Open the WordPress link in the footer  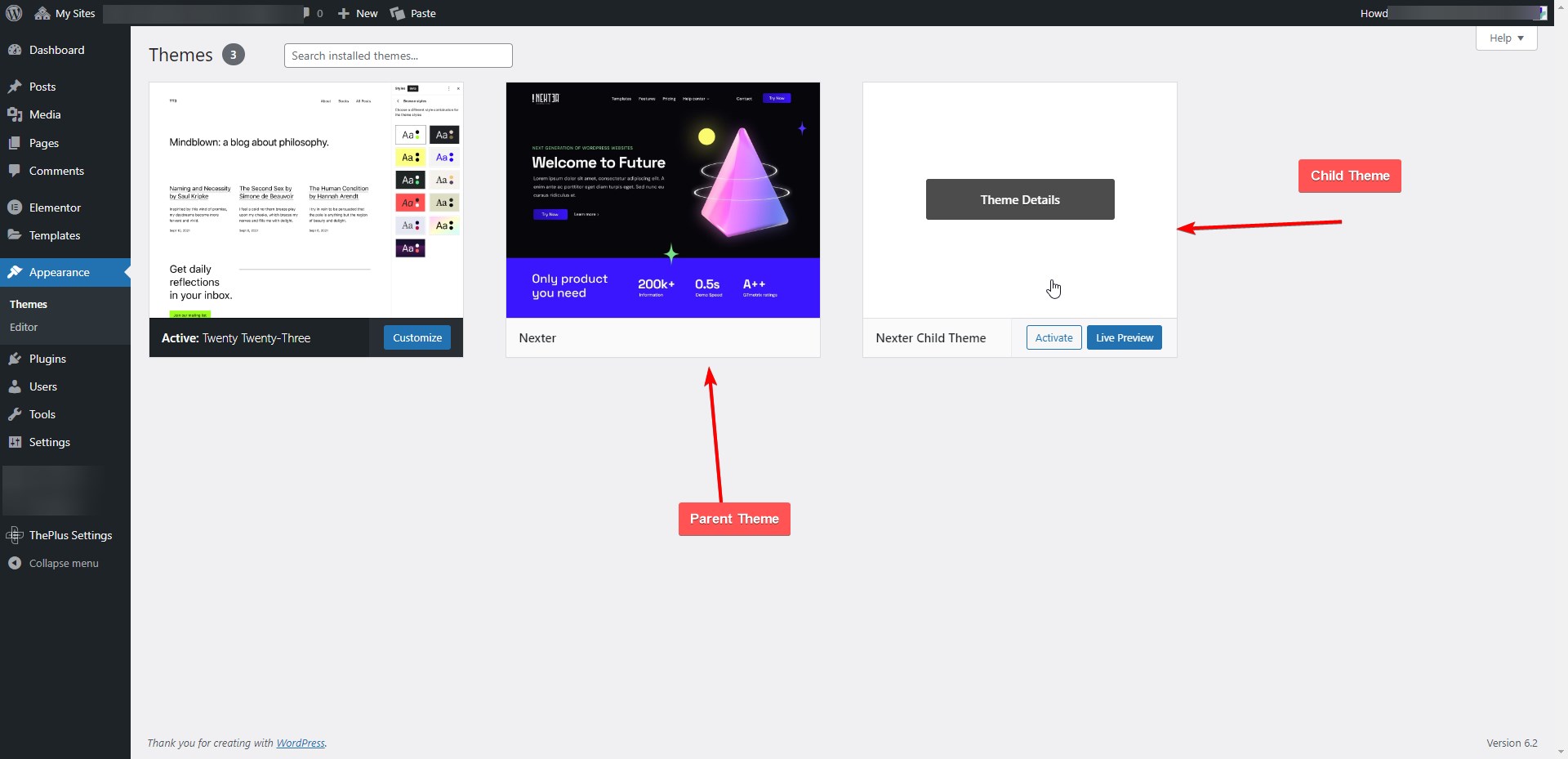tap(301, 743)
